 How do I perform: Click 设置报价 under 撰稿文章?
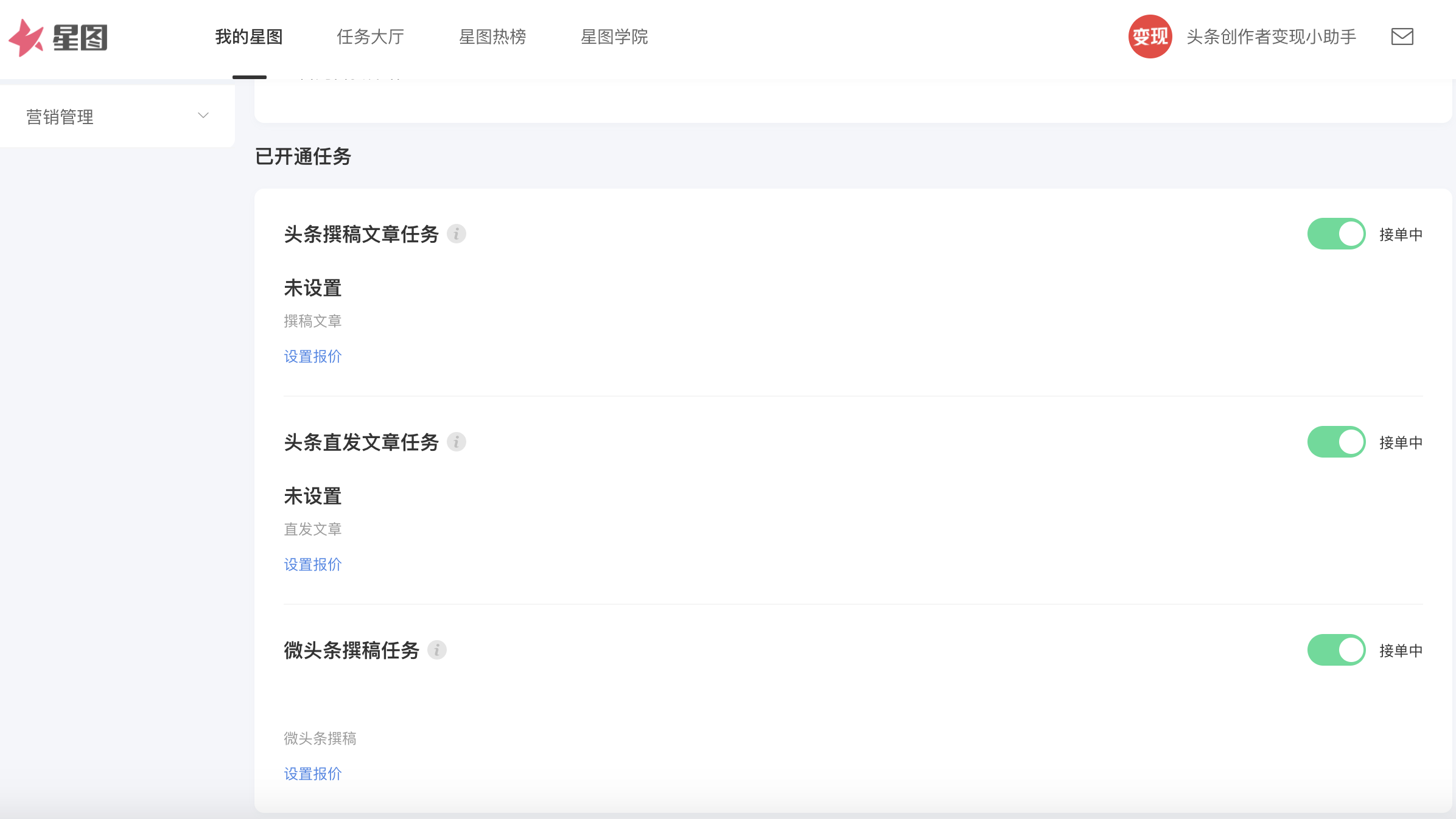coord(312,357)
